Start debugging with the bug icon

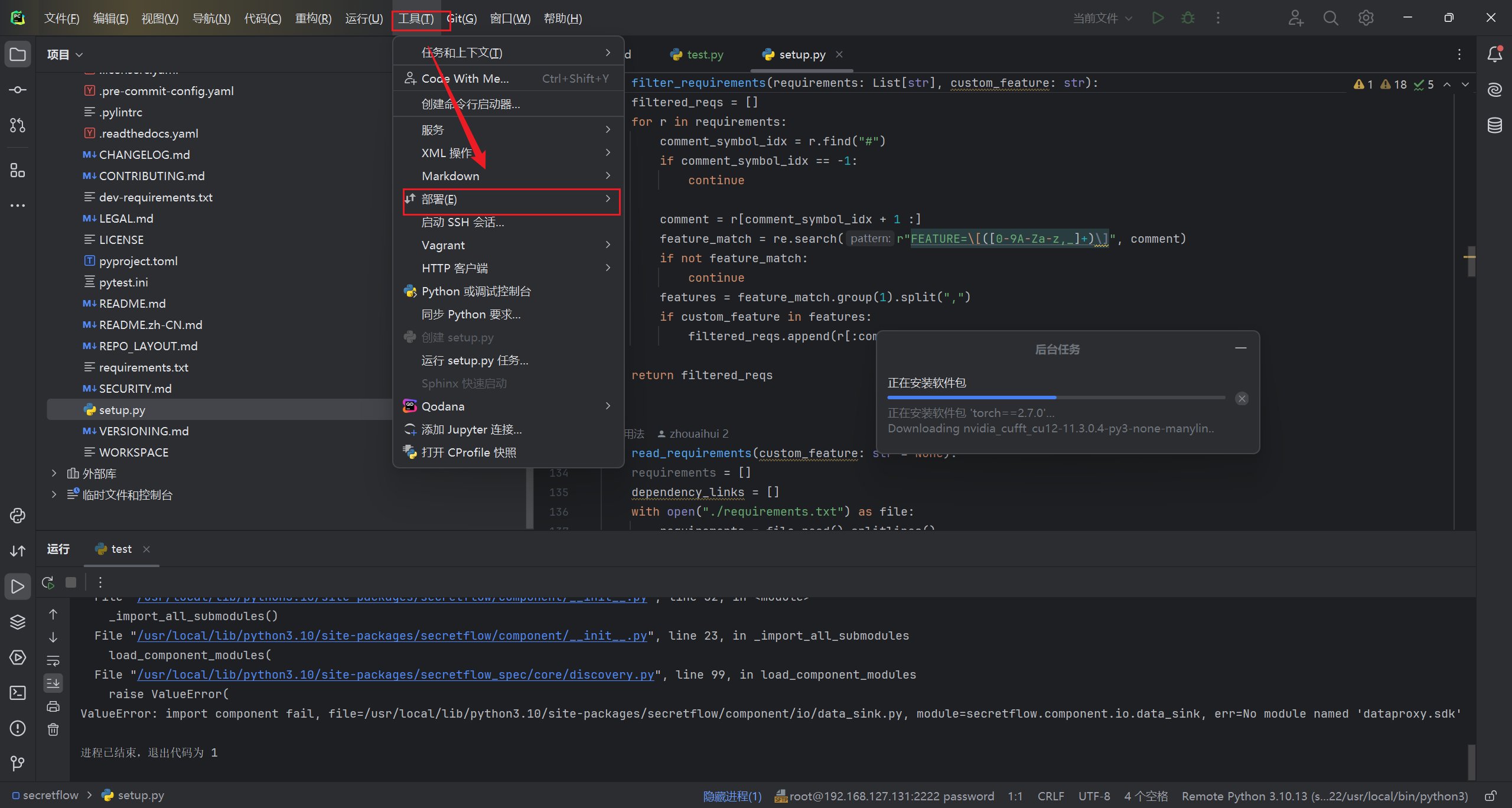click(1188, 18)
